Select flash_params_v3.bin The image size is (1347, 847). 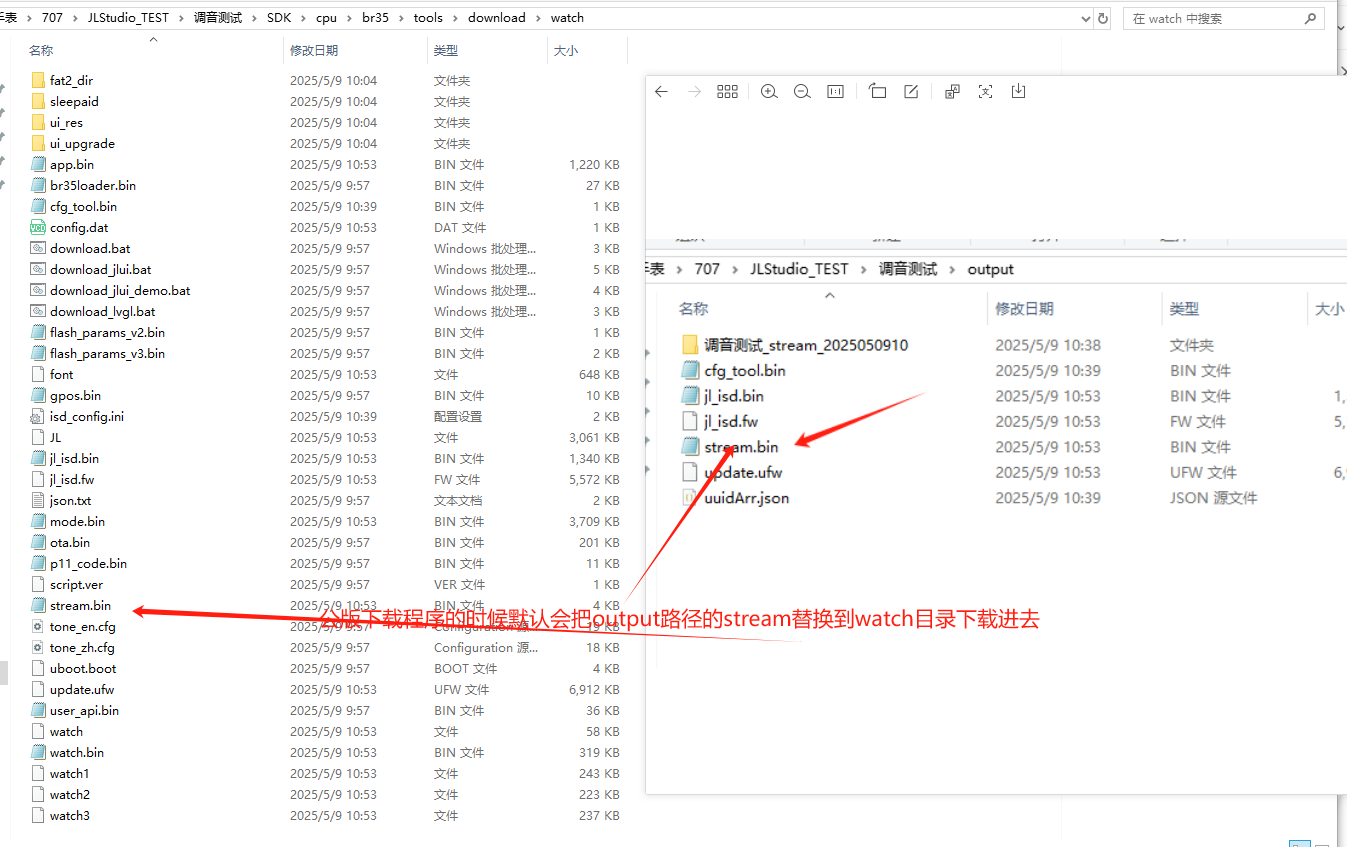pyautogui.click(x=107, y=353)
